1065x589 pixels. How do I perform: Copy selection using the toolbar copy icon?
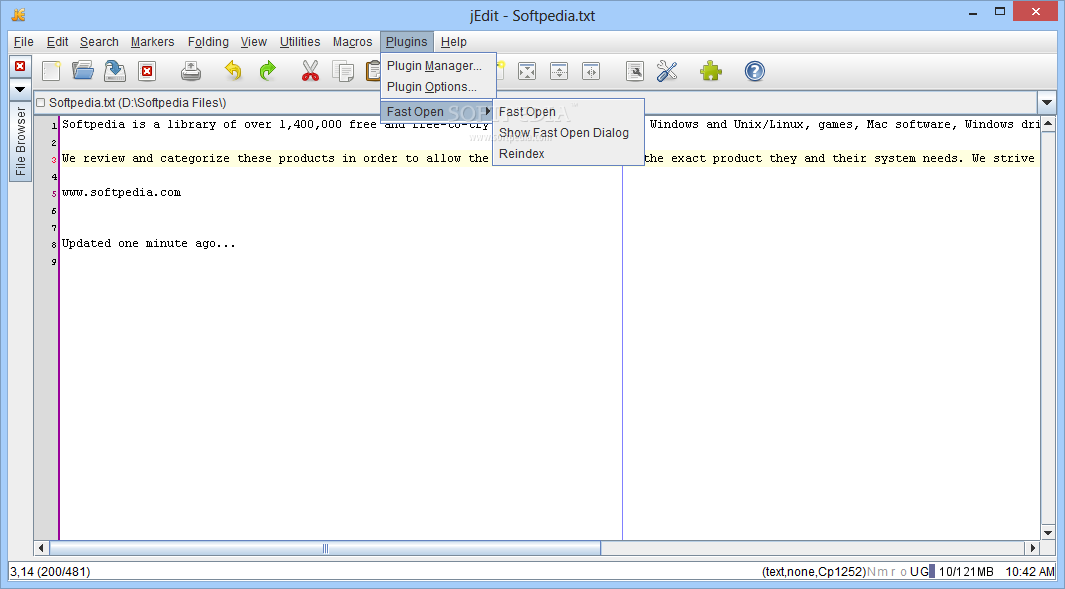(x=343, y=71)
